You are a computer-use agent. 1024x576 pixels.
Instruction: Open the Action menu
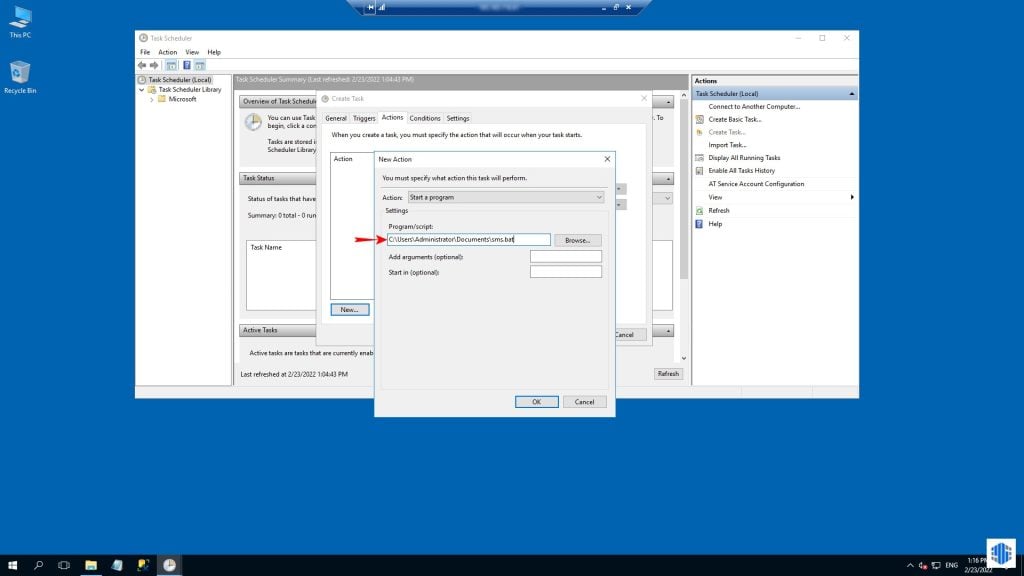pyautogui.click(x=166, y=52)
